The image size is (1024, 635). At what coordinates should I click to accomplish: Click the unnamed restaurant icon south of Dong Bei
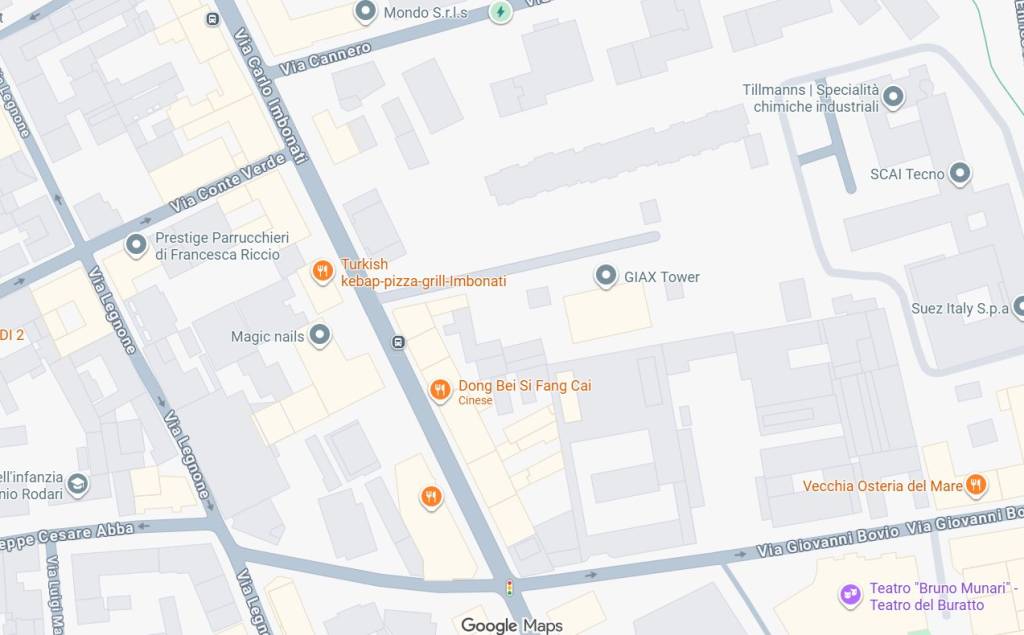click(x=430, y=498)
